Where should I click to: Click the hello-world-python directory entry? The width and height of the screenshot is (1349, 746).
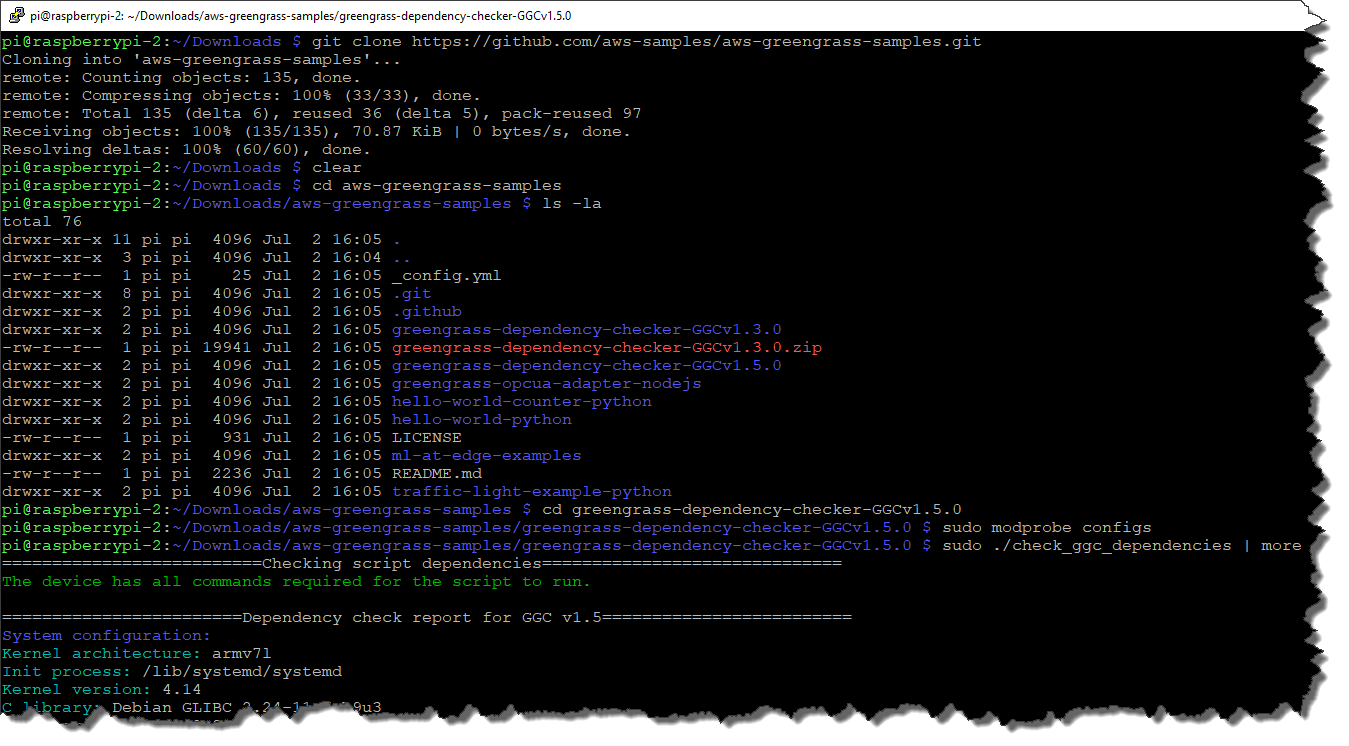(482, 420)
